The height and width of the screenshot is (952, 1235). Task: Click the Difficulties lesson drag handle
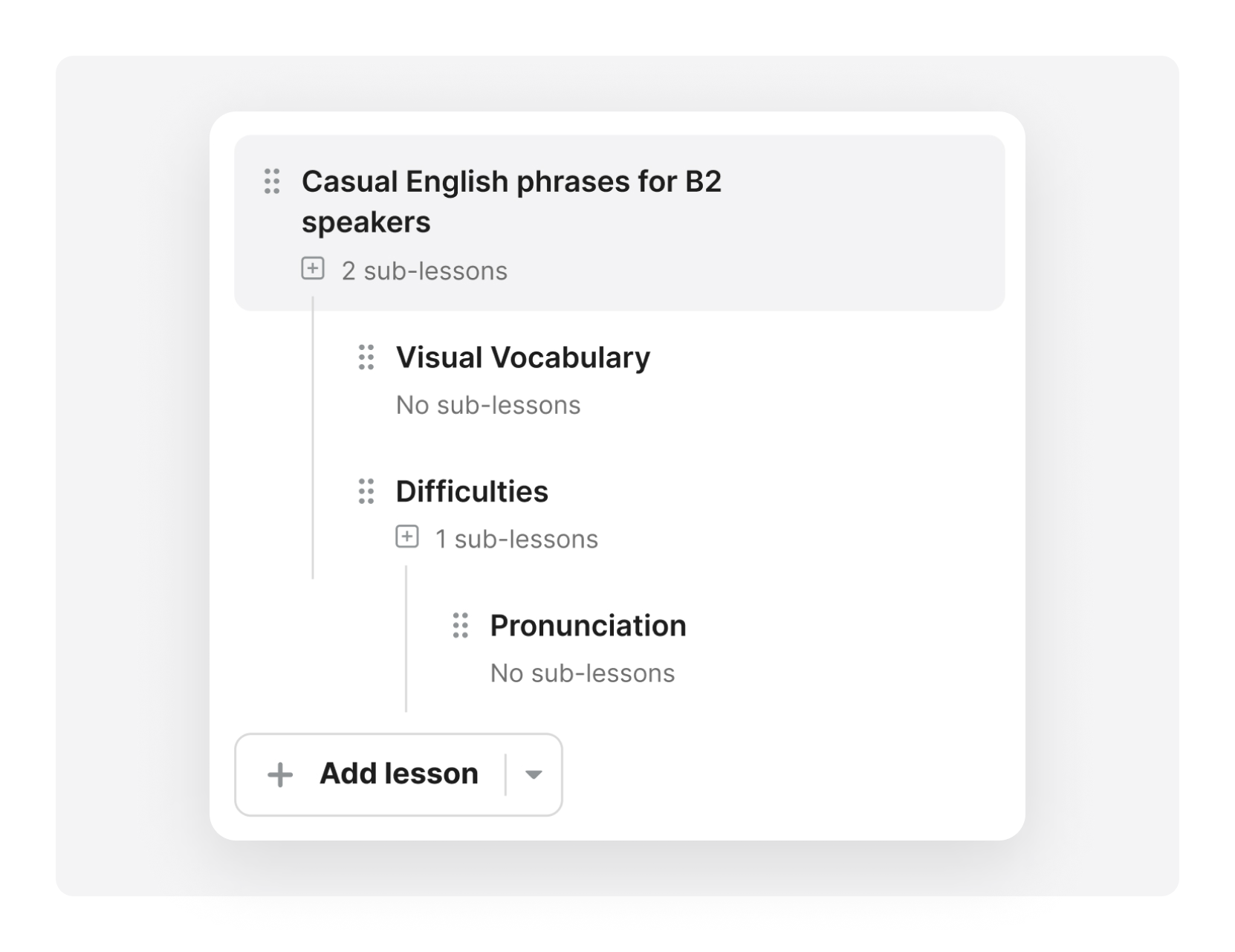[x=366, y=491]
